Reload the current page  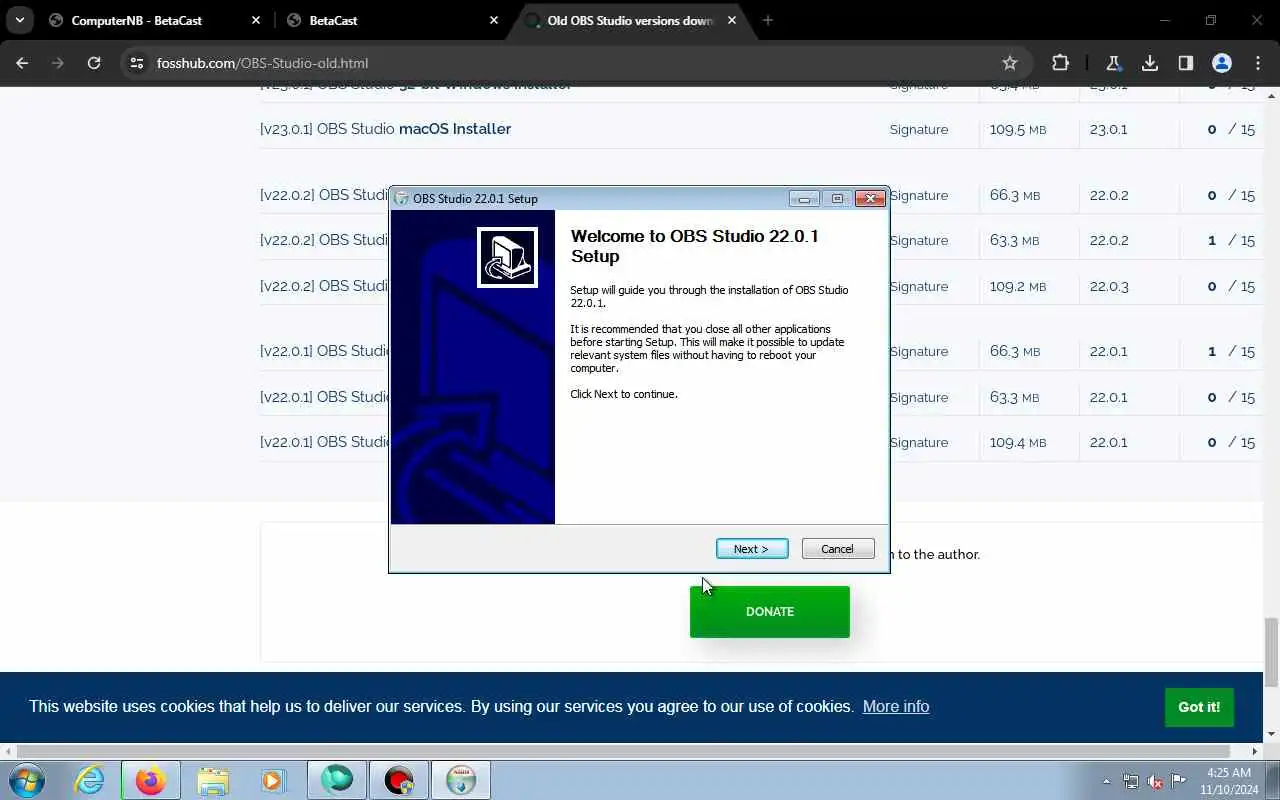(x=94, y=63)
